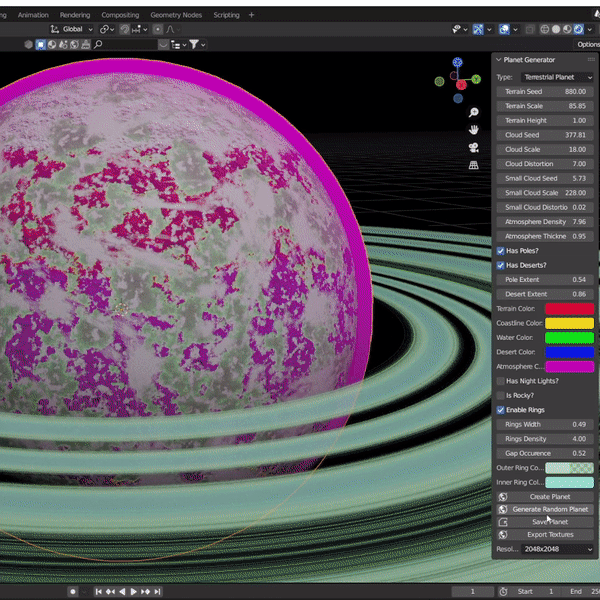Viewport: 600px width, 600px height.
Task: Click the Terrain Seed value field
Action: (545, 91)
